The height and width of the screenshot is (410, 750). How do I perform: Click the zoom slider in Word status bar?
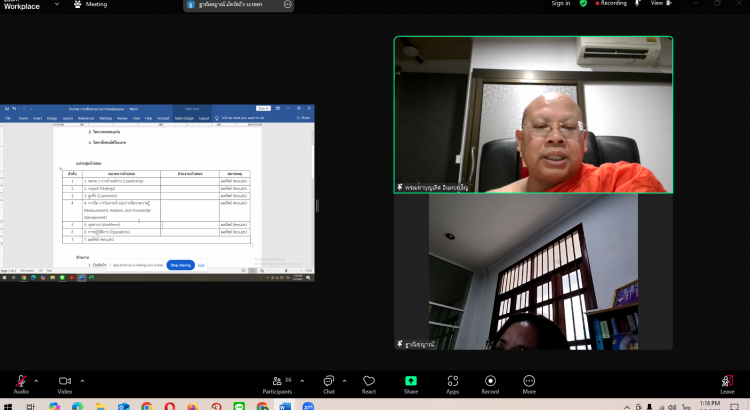pyautogui.click(x=286, y=271)
